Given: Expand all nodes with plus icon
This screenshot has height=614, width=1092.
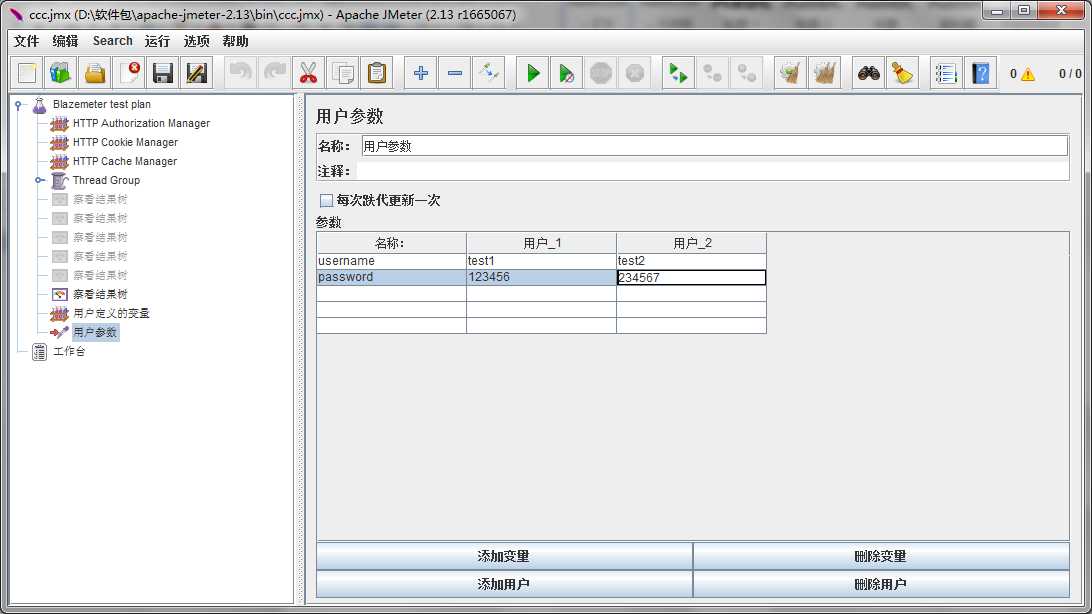Looking at the screenshot, I should click(x=421, y=72).
